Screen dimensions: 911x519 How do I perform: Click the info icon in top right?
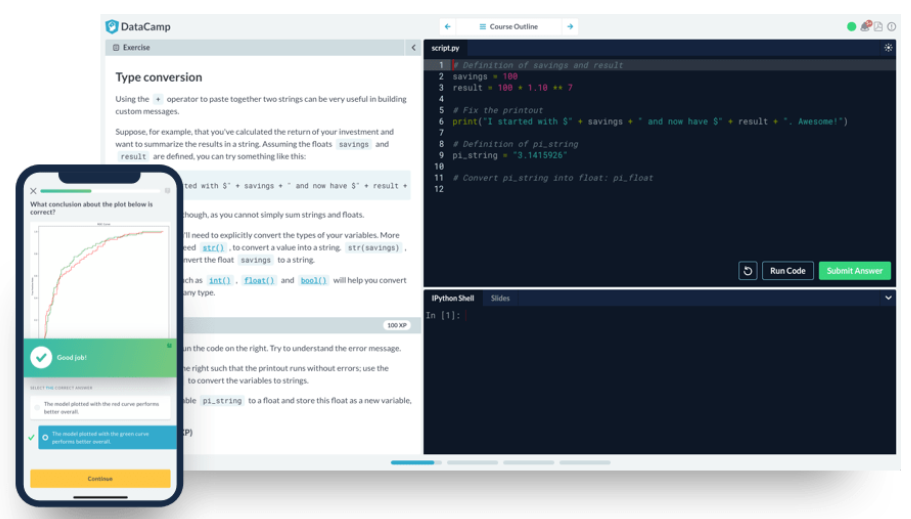click(x=890, y=27)
